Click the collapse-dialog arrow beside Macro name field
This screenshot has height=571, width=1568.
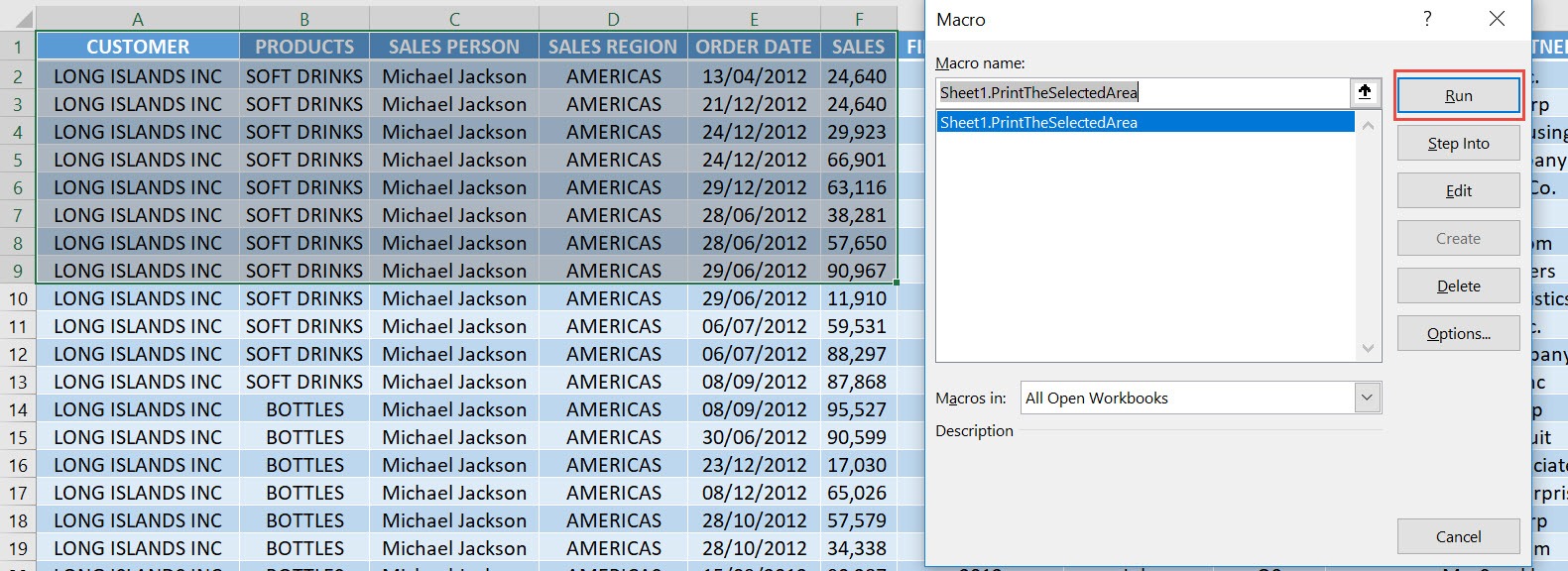pos(1365,92)
